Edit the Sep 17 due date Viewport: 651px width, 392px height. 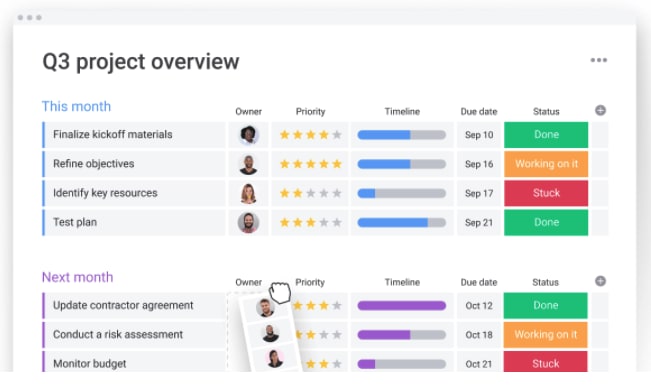coord(479,194)
